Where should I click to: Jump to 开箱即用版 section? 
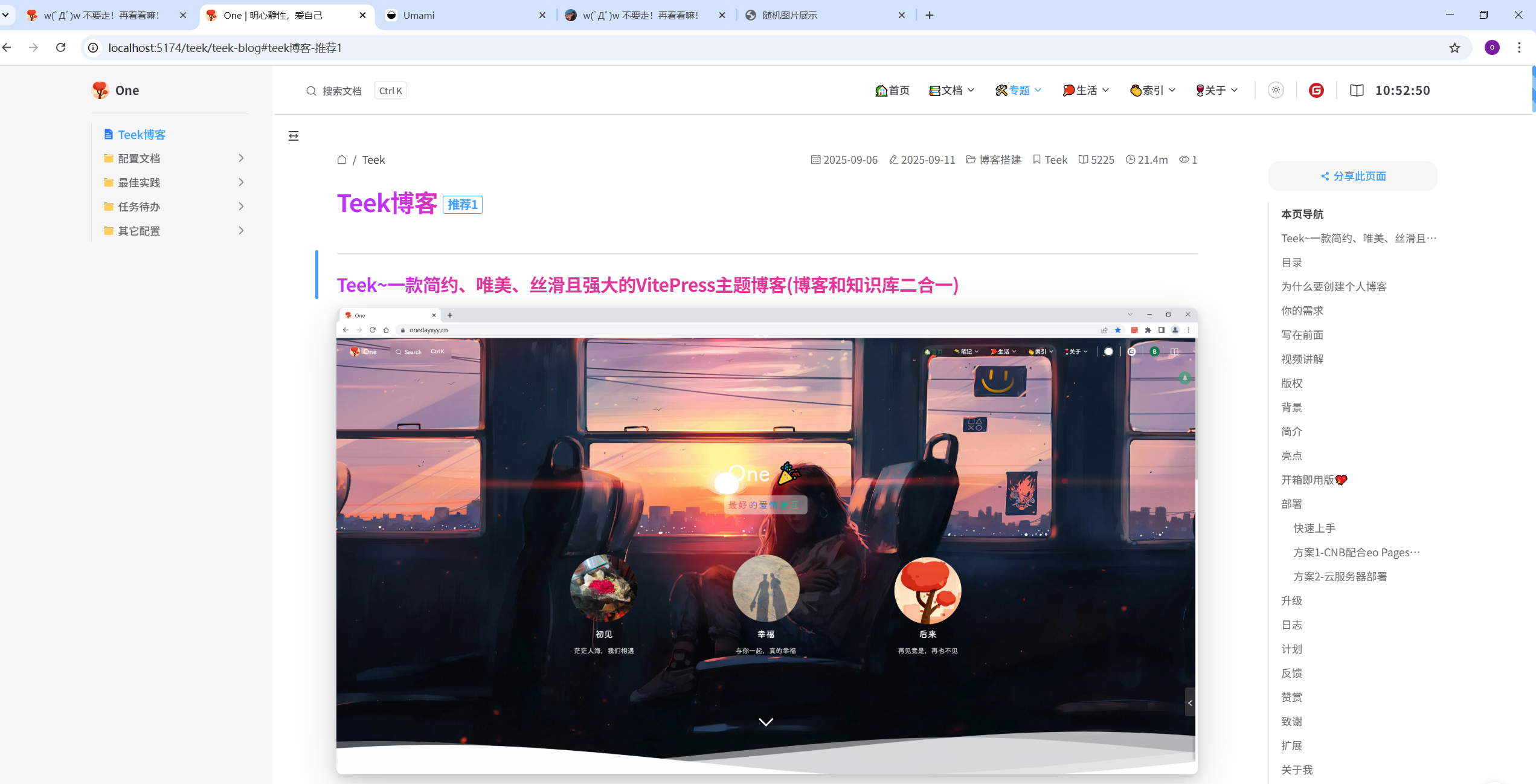(x=1314, y=480)
